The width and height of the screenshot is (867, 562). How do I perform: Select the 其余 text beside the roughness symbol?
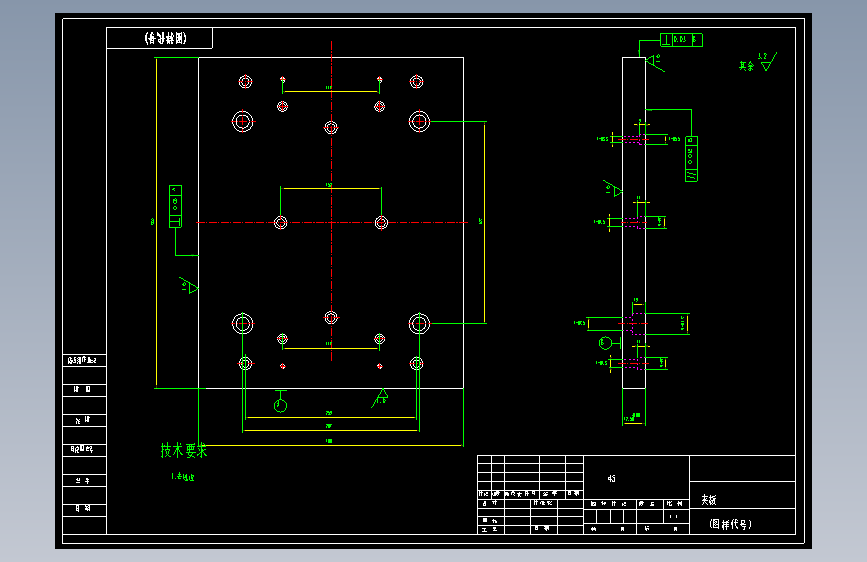[x=746, y=66]
